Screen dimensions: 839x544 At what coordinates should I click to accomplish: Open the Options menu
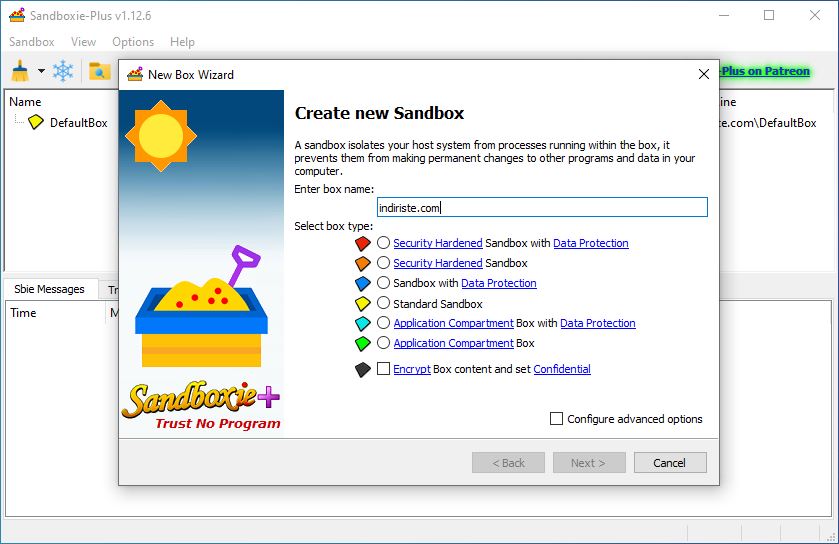133,42
